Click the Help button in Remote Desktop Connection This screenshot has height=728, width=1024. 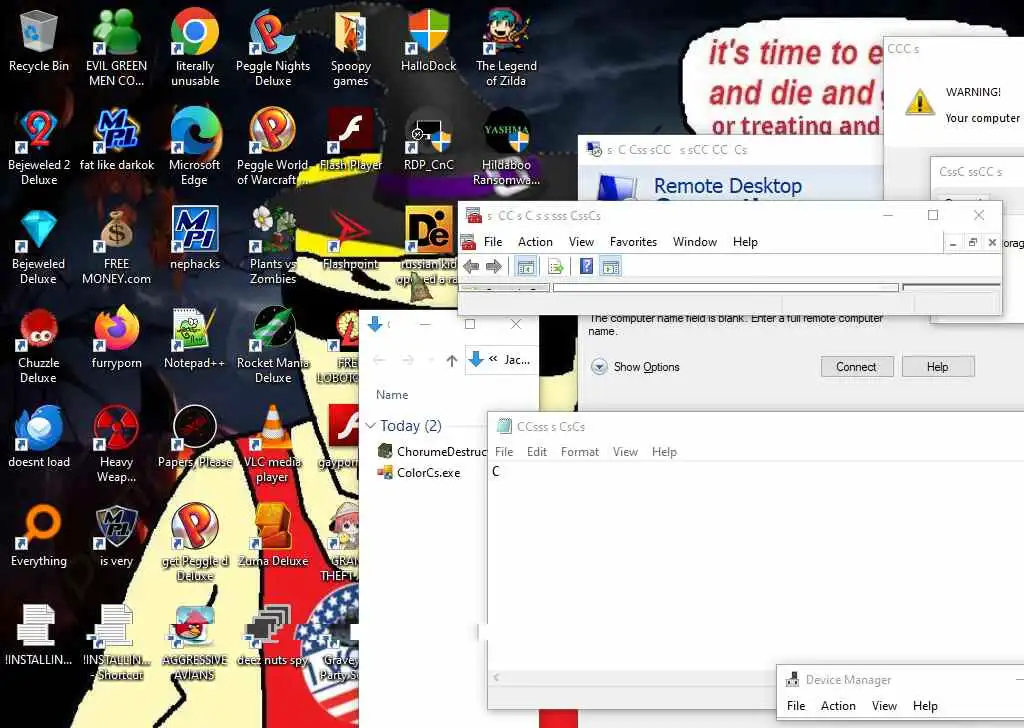938,367
